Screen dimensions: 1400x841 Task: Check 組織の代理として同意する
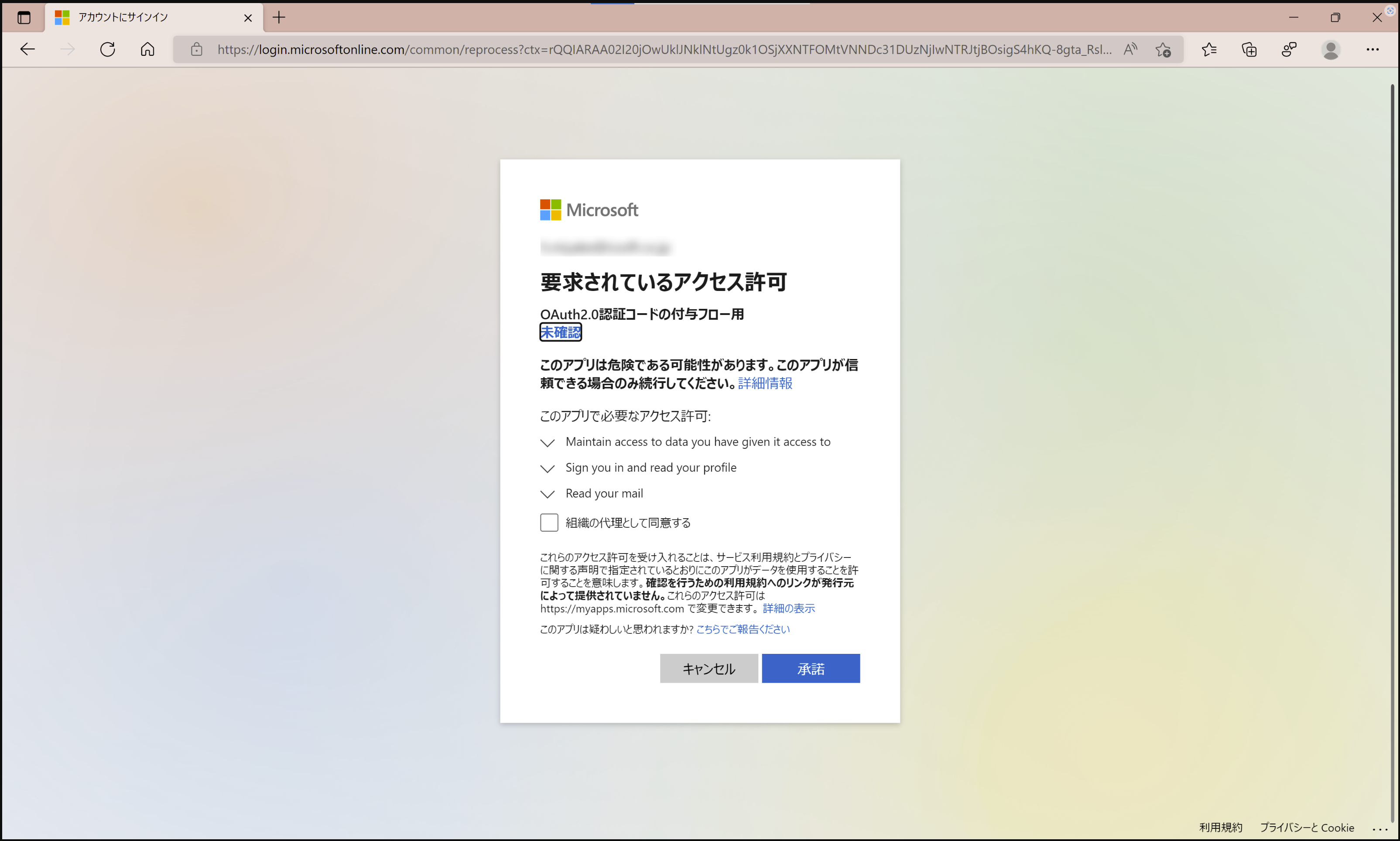[549, 522]
